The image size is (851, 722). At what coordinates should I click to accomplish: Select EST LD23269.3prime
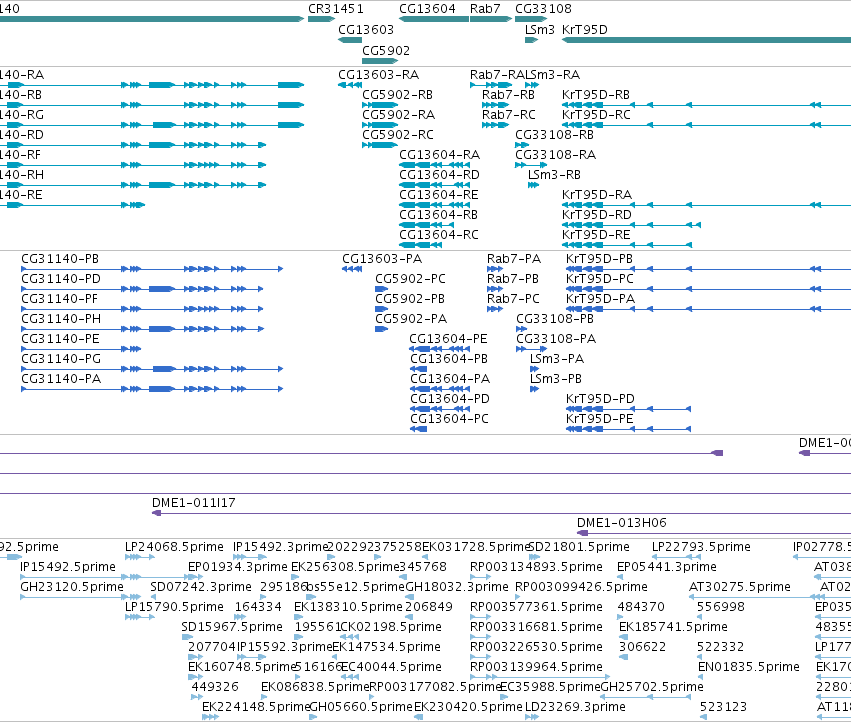pyautogui.click(x=532, y=717)
